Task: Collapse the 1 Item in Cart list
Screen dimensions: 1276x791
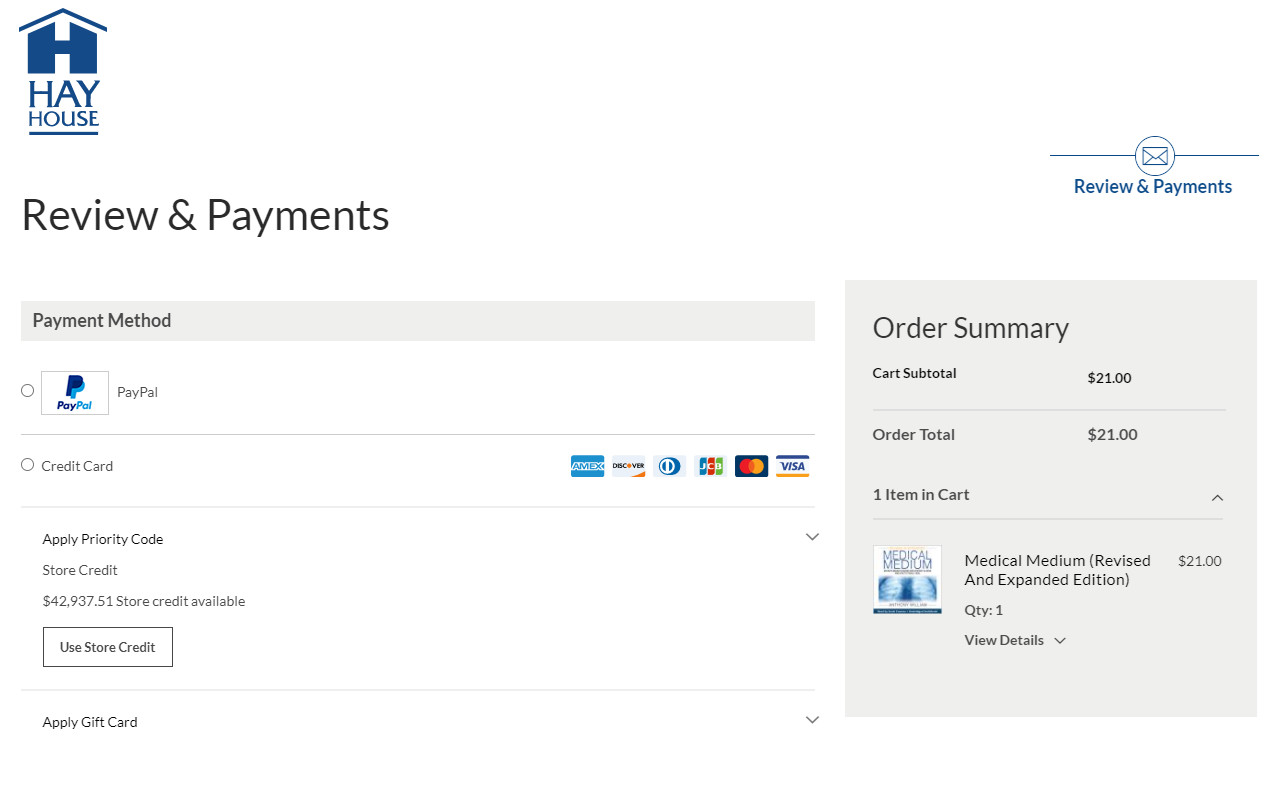Action: click(1217, 497)
